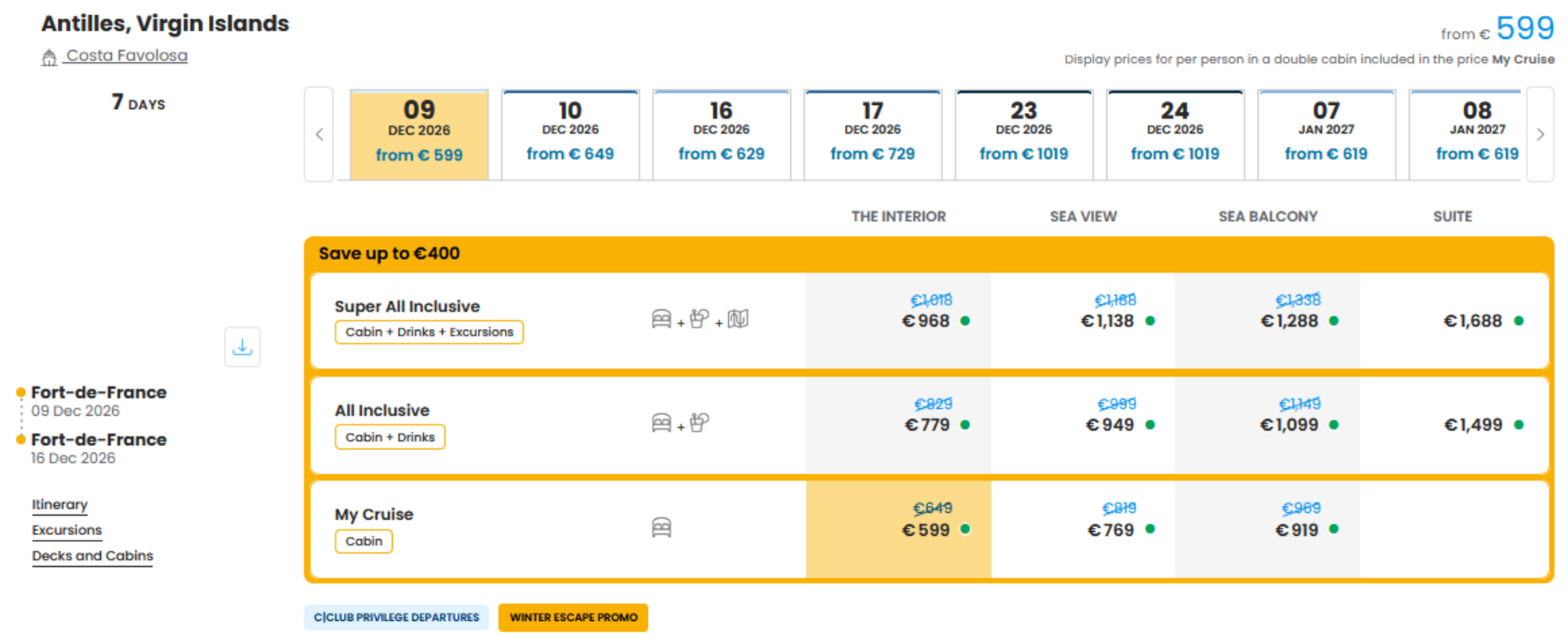1568x636 pixels.
Task: Click the Super All Inclusive fare name
Action: (407, 306)
